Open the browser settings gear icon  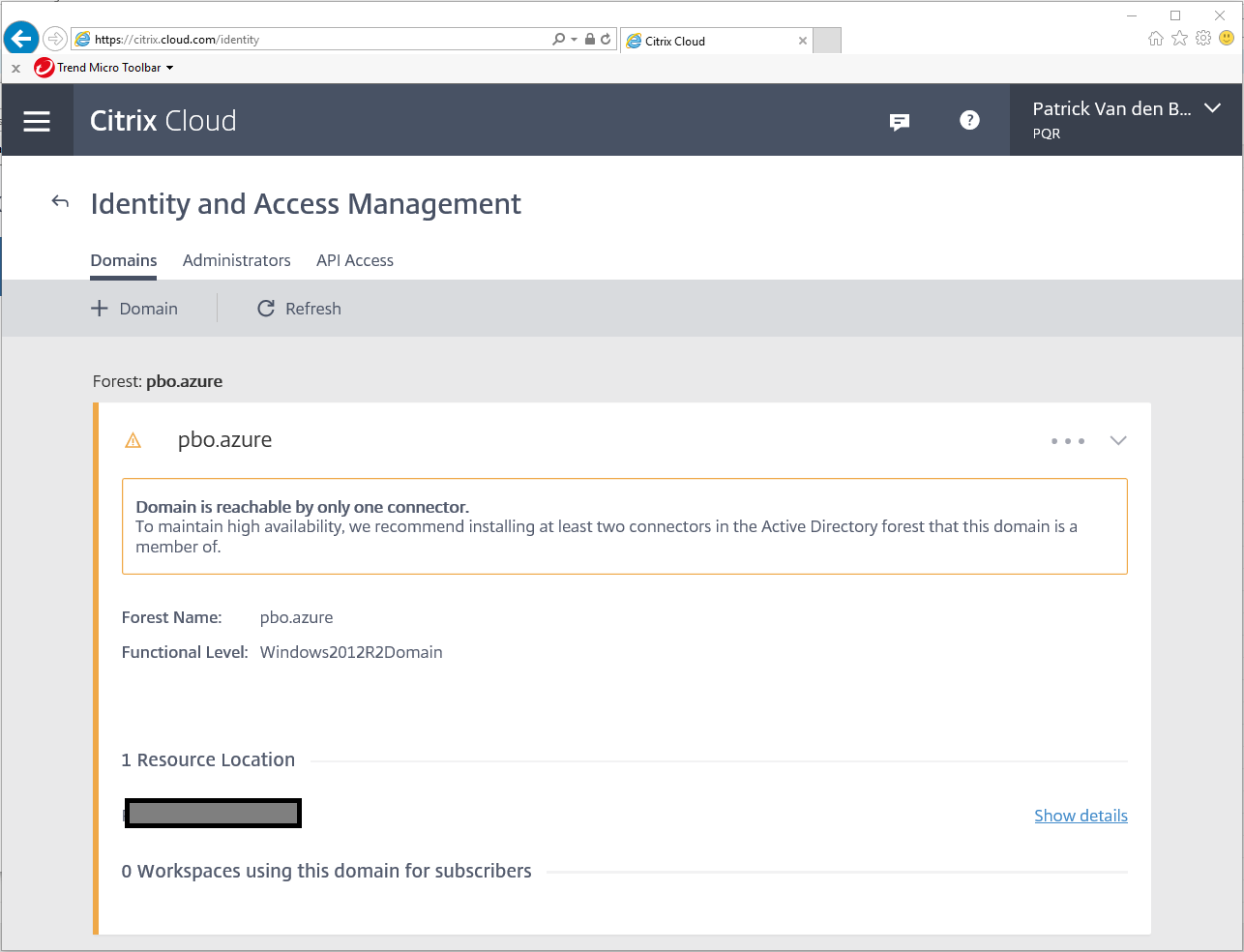pos(1203,39)
